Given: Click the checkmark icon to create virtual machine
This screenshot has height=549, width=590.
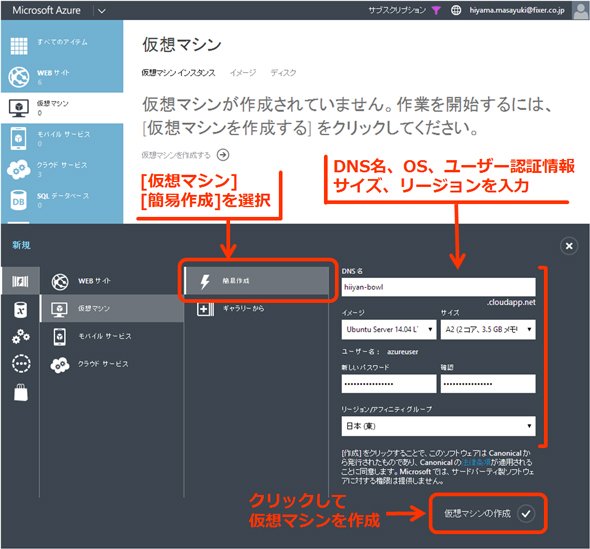Looking at the screenshot, I should 526,513.
